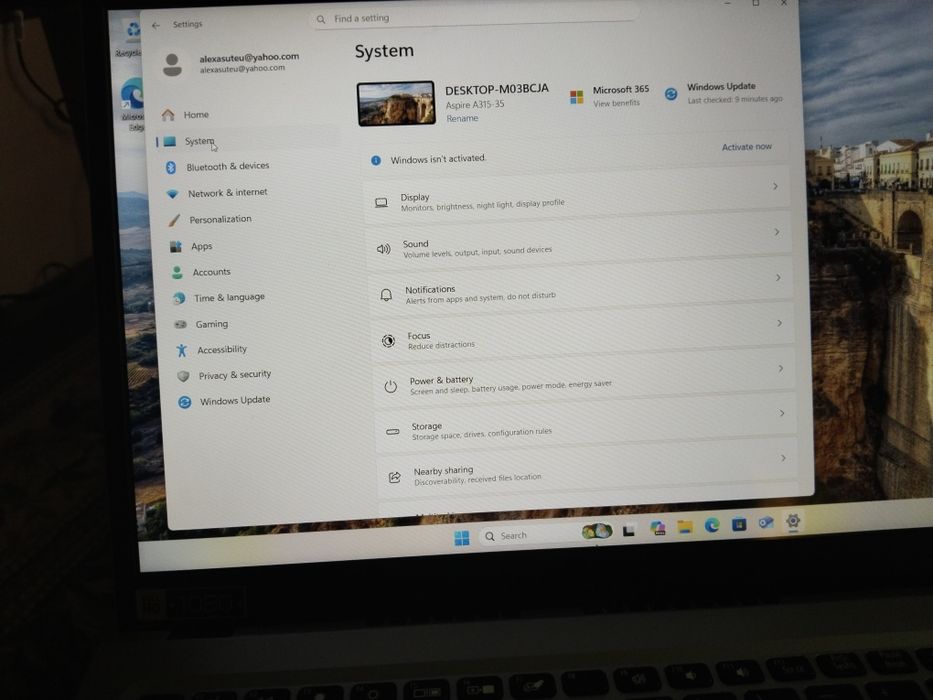This screenshot has height=700, width=933.
Task: Expand the Nearby sharing chevron
Action: tap(783, 458)
